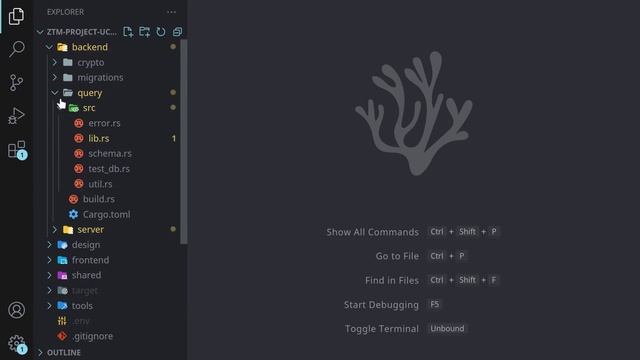Open the schema.rs file

click(110, 153)
